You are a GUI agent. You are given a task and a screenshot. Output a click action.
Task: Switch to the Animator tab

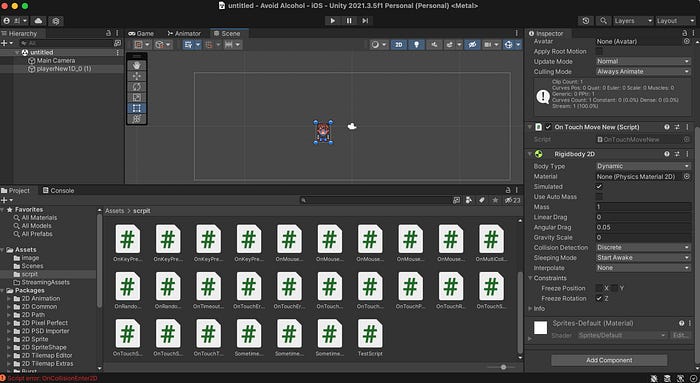(184, 33)
